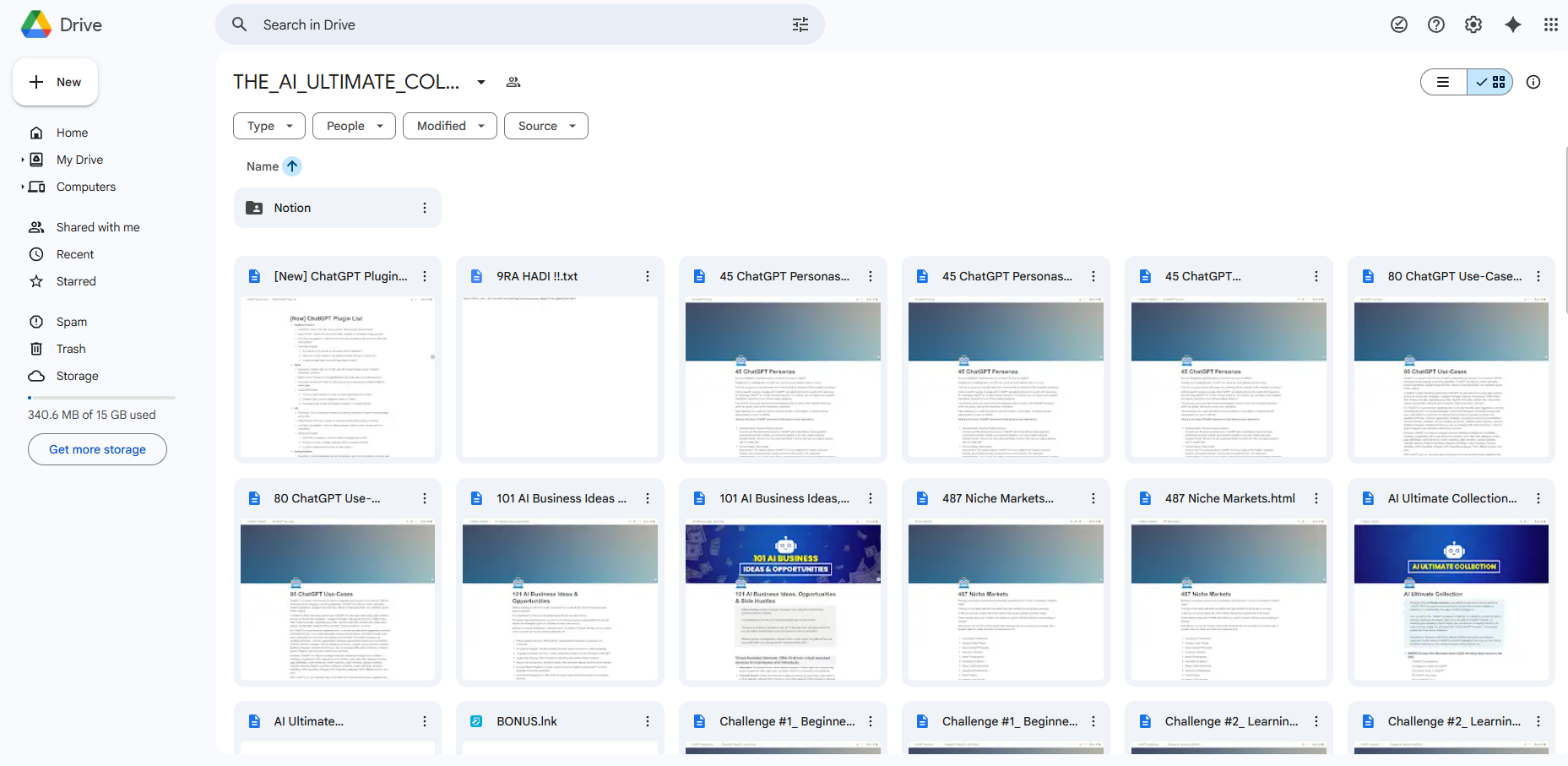Open more actions for 487 Niche Markets.html

1316,498
